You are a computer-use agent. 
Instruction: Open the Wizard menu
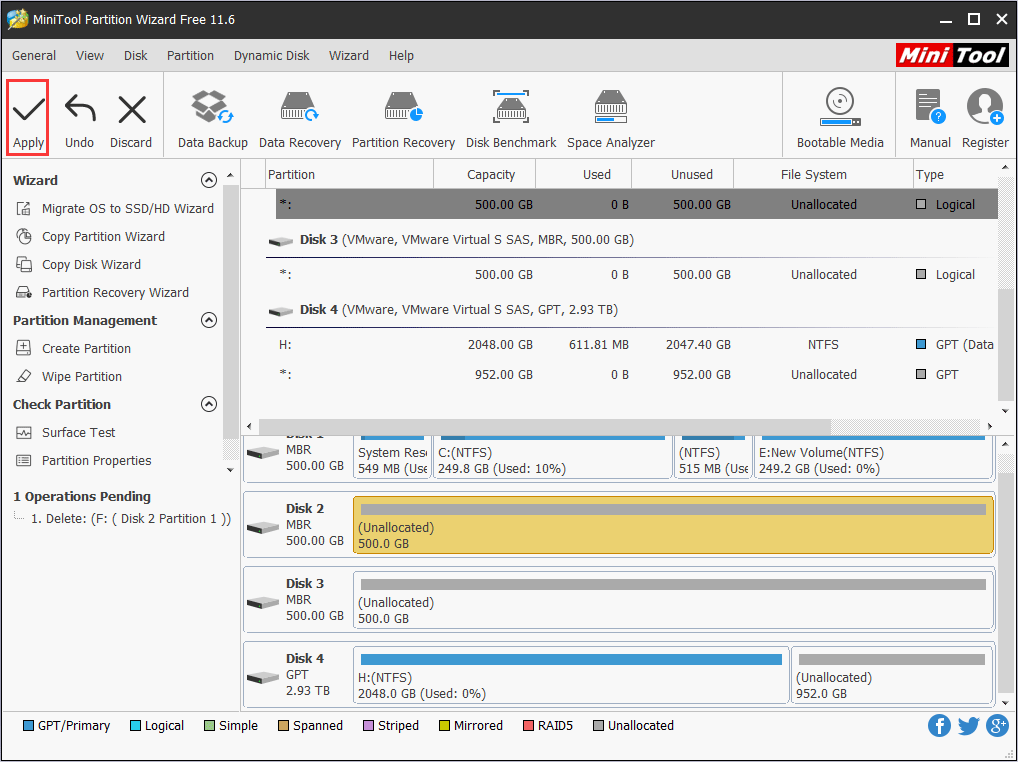coord(349,56)
